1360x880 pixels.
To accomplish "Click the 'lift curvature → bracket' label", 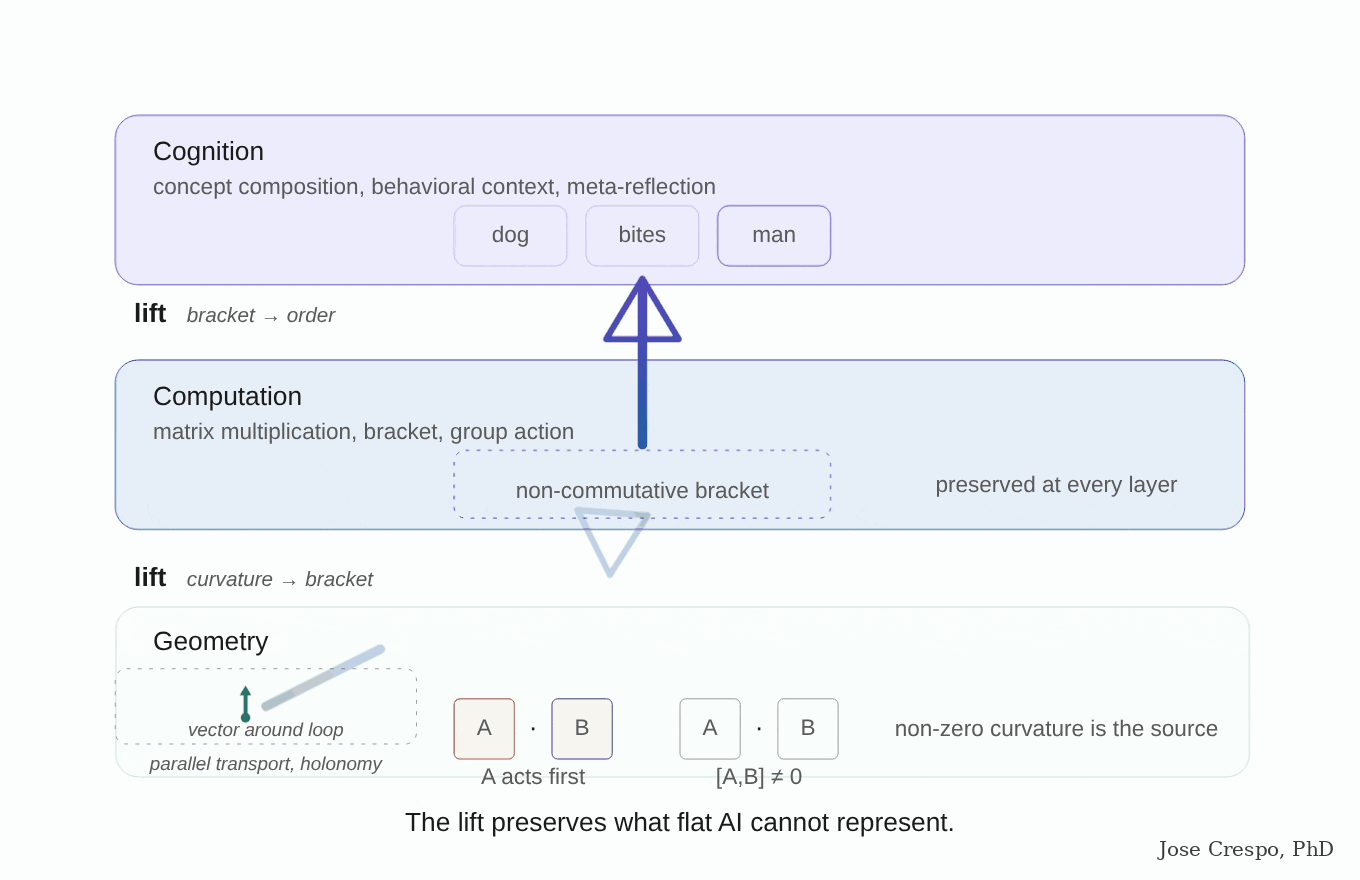I will pyautogui.click(x=254, y=578).
